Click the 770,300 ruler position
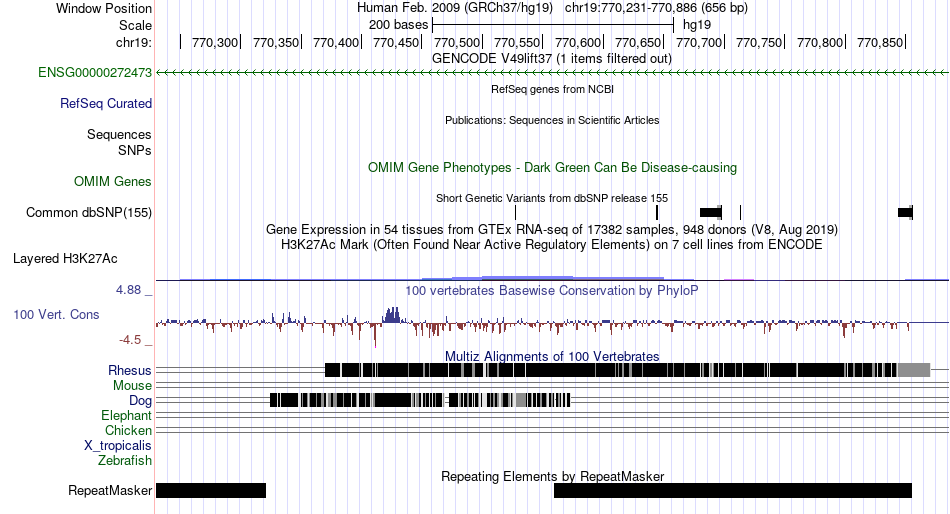950x514 pixels. (x=214, y=42)
